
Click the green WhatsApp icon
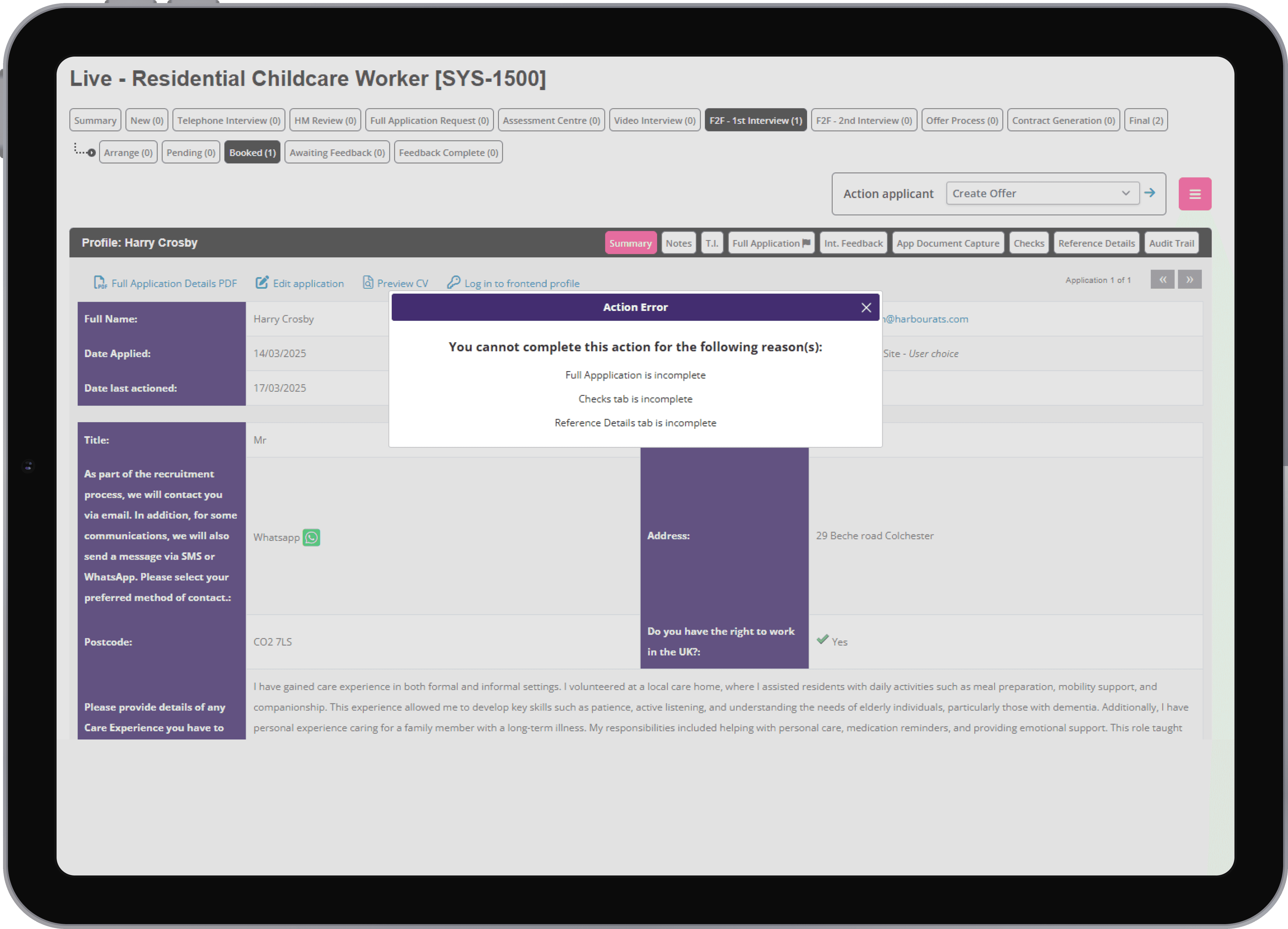pos(311,537)
